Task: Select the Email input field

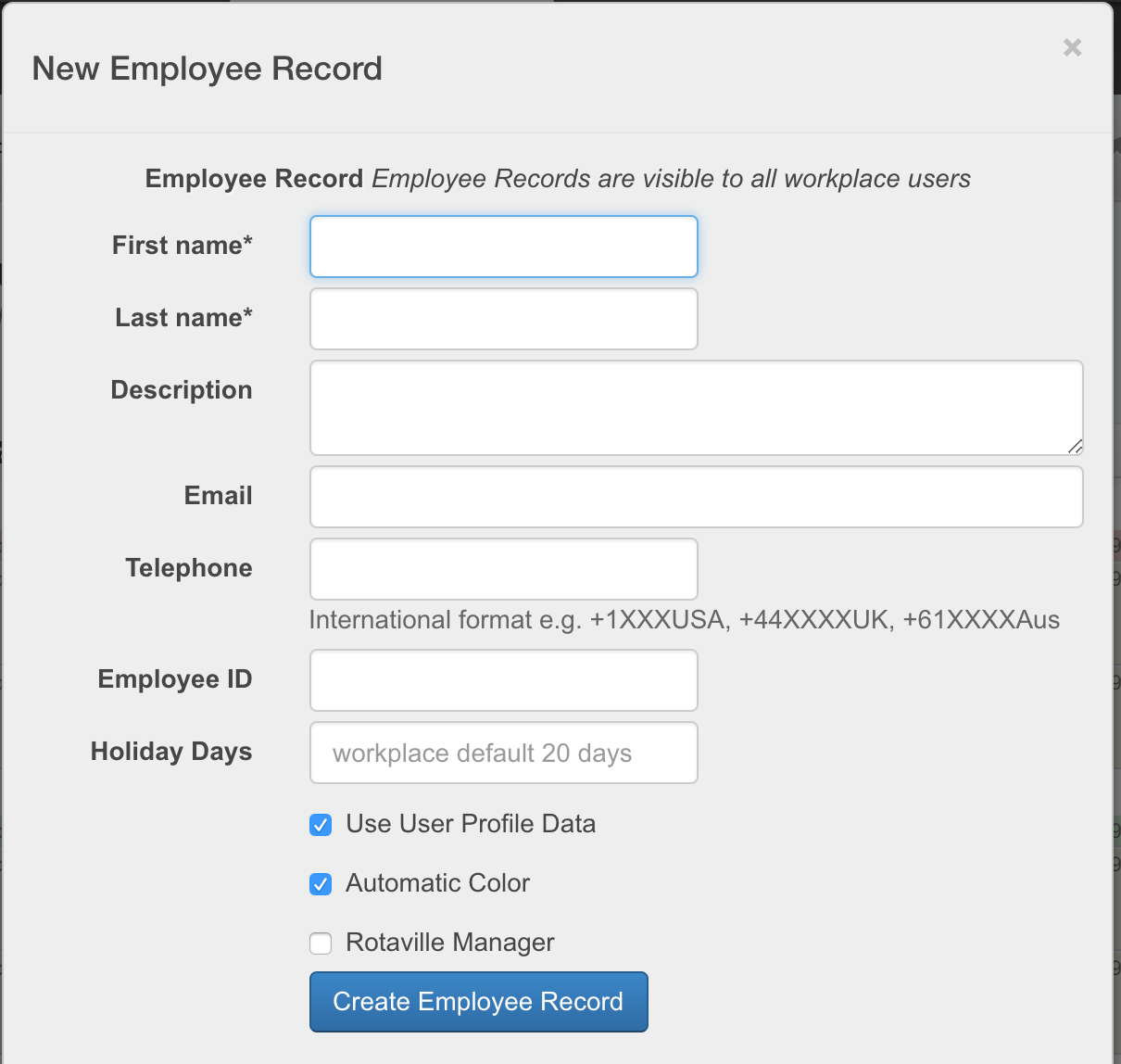Action: [x=696, y=497]
